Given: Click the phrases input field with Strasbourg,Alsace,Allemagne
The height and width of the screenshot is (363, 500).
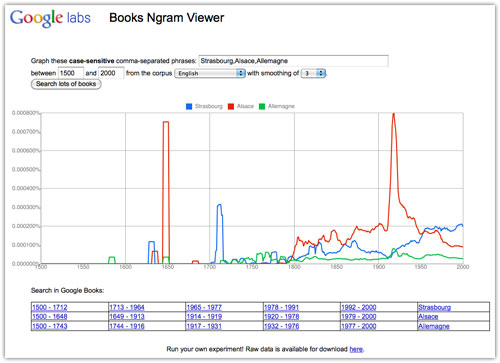Looking at the screenshot, I should coord(293,61).
